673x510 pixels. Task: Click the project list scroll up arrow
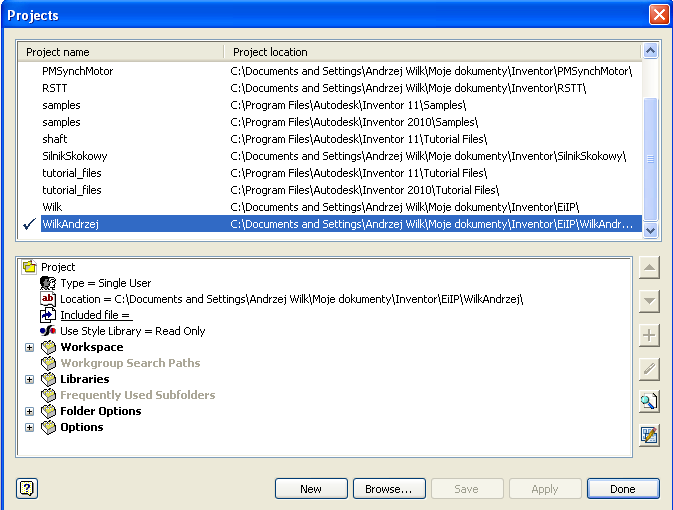(651, 51)
